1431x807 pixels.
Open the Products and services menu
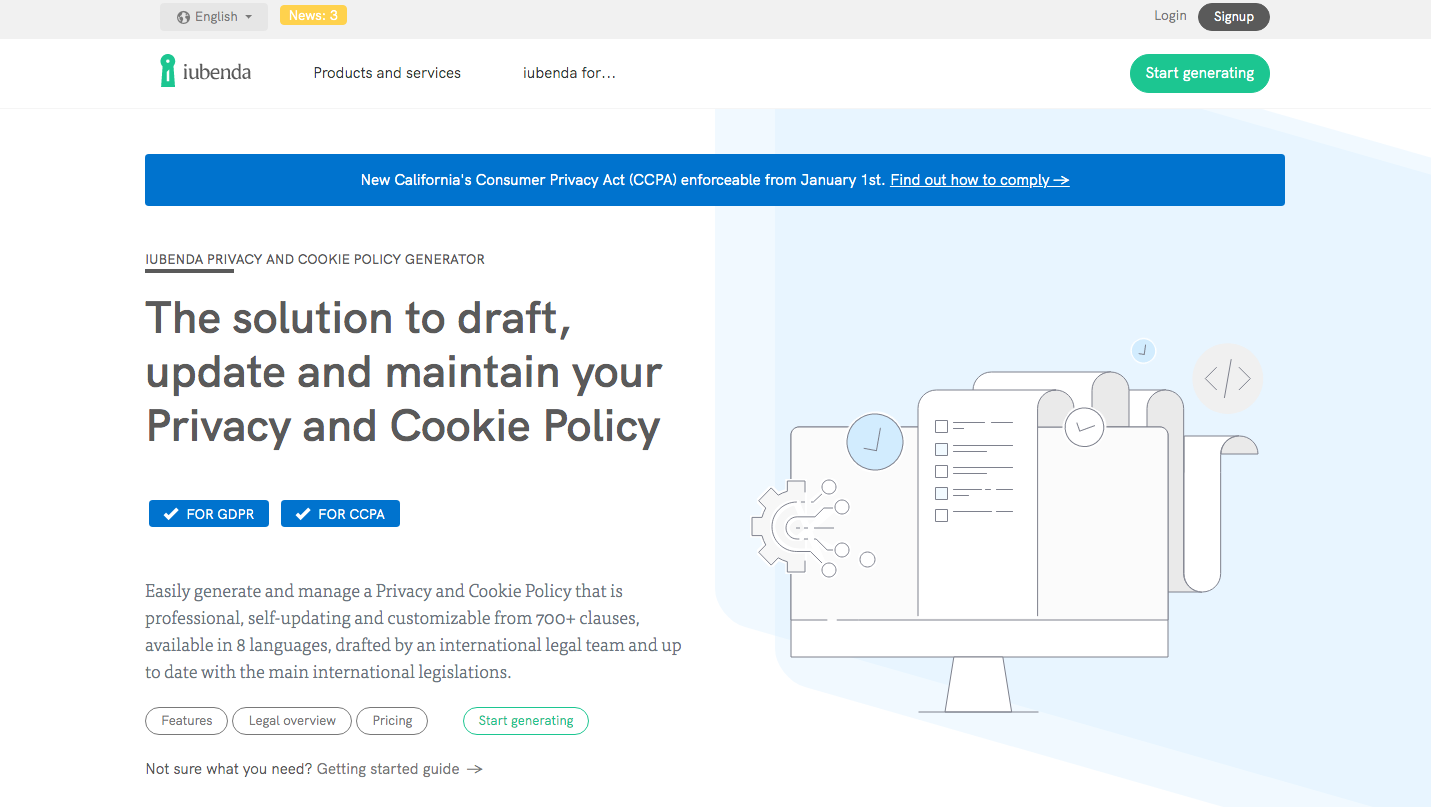pyautogui.click(x=387, y=73)
